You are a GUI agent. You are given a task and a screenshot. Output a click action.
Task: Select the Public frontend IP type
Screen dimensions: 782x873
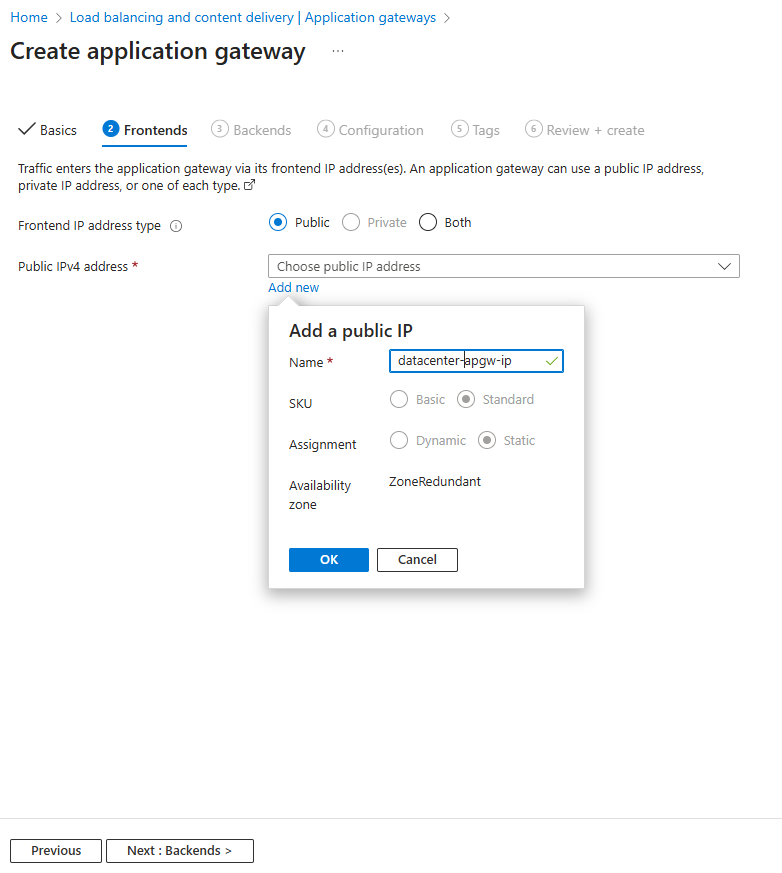(279, 222)
